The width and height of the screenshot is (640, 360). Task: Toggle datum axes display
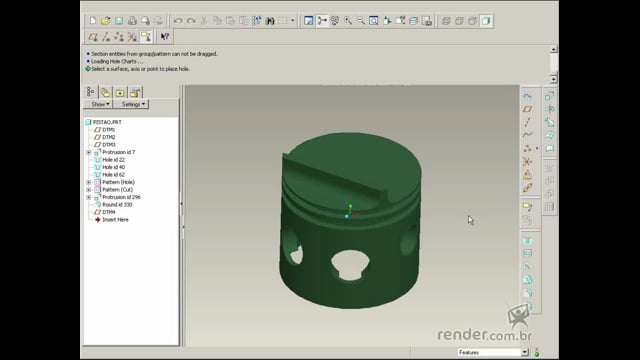click(x=106, y=37)
